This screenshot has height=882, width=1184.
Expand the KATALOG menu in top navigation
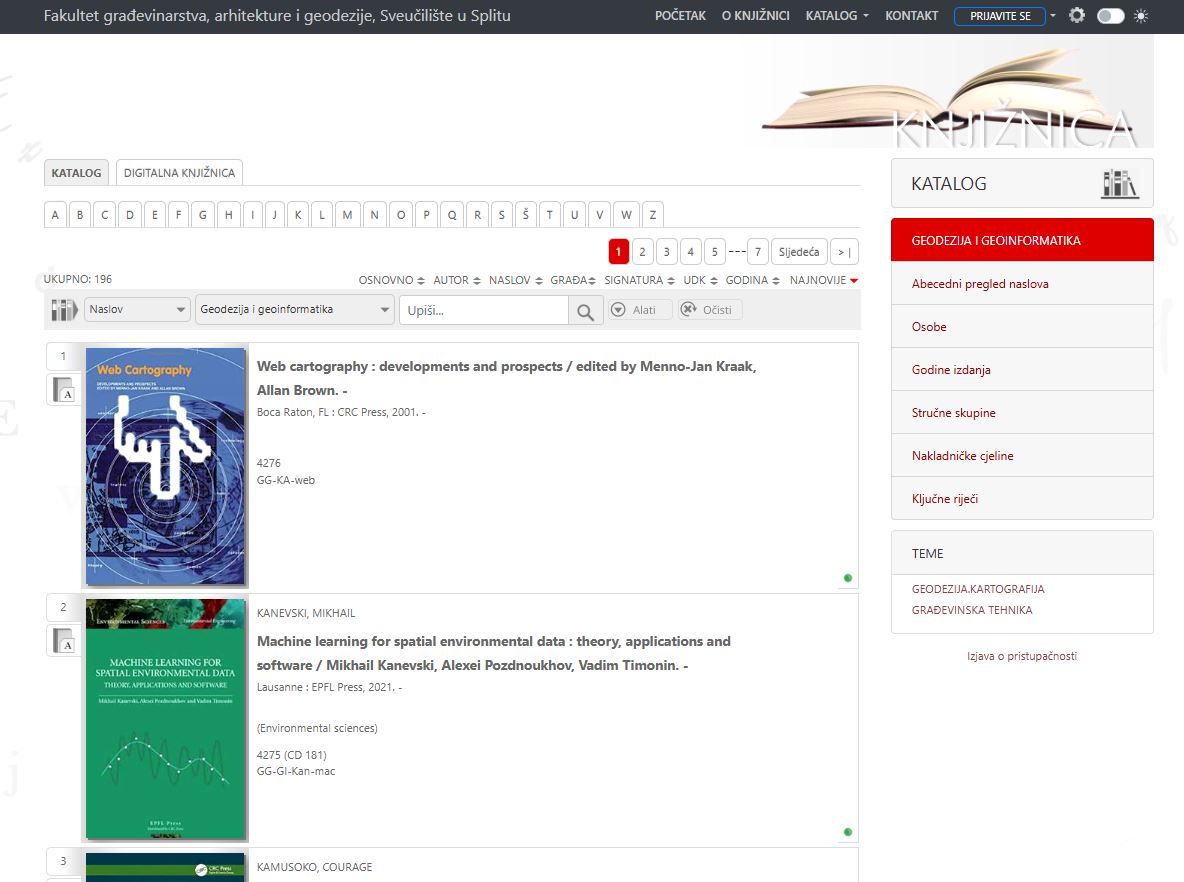point(836,16)
